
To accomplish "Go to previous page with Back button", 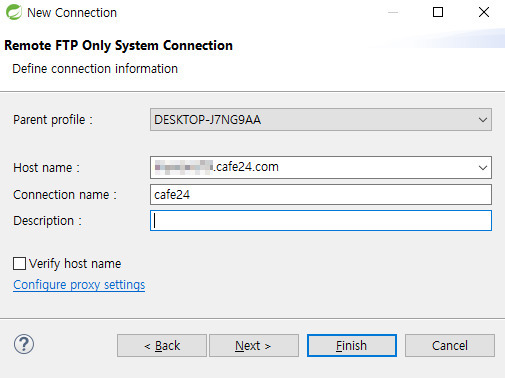I will (162, 346).
